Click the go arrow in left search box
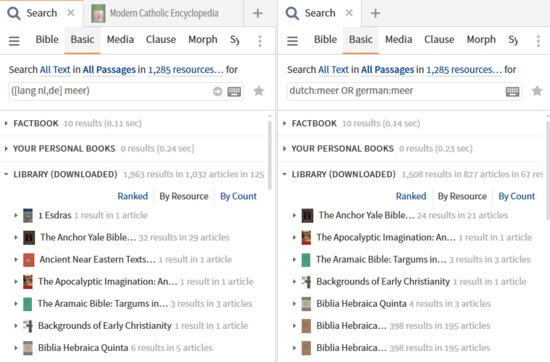550x362 pixels. click(217, 92)
